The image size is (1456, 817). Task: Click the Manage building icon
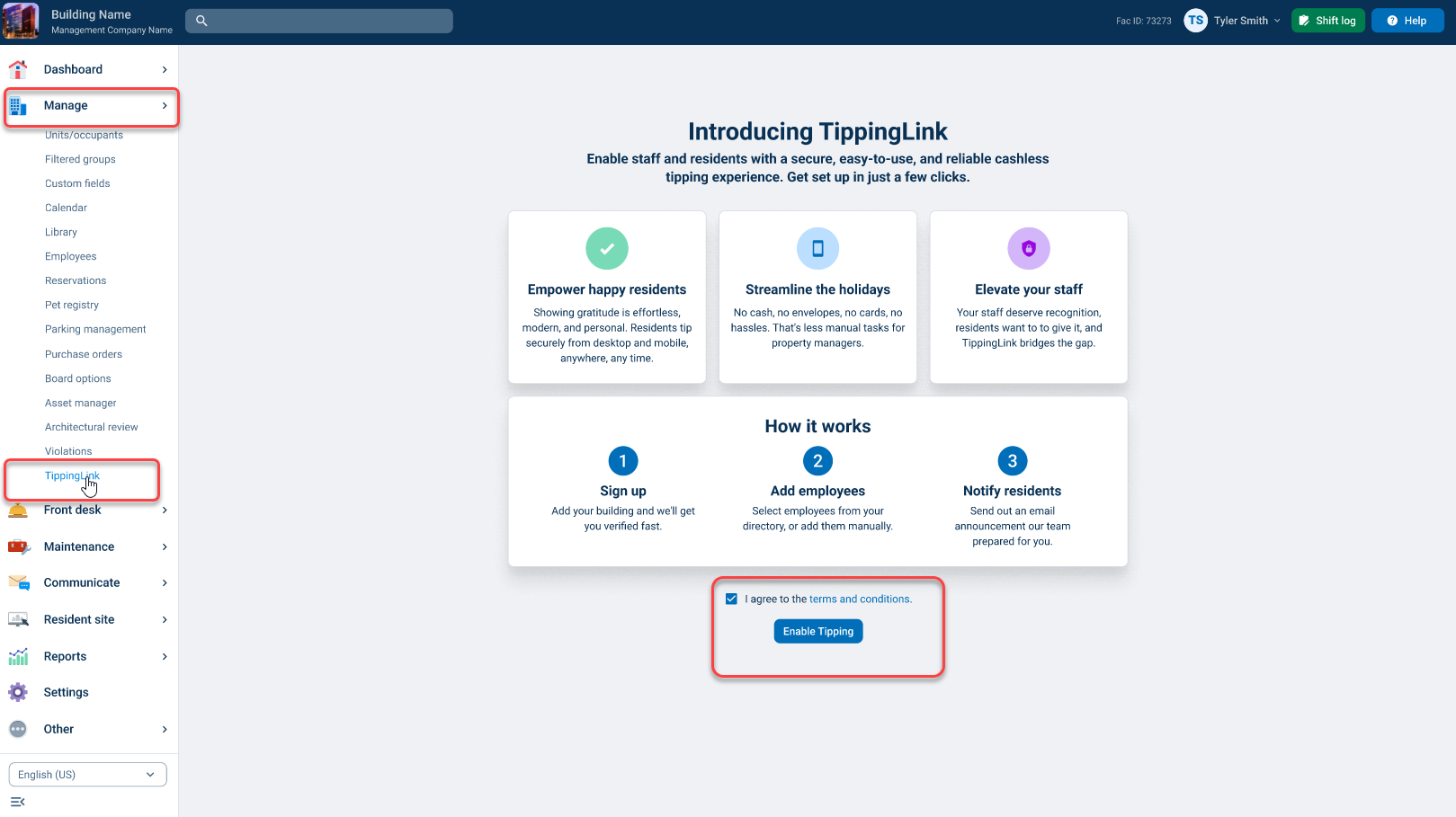pos(18,106)
